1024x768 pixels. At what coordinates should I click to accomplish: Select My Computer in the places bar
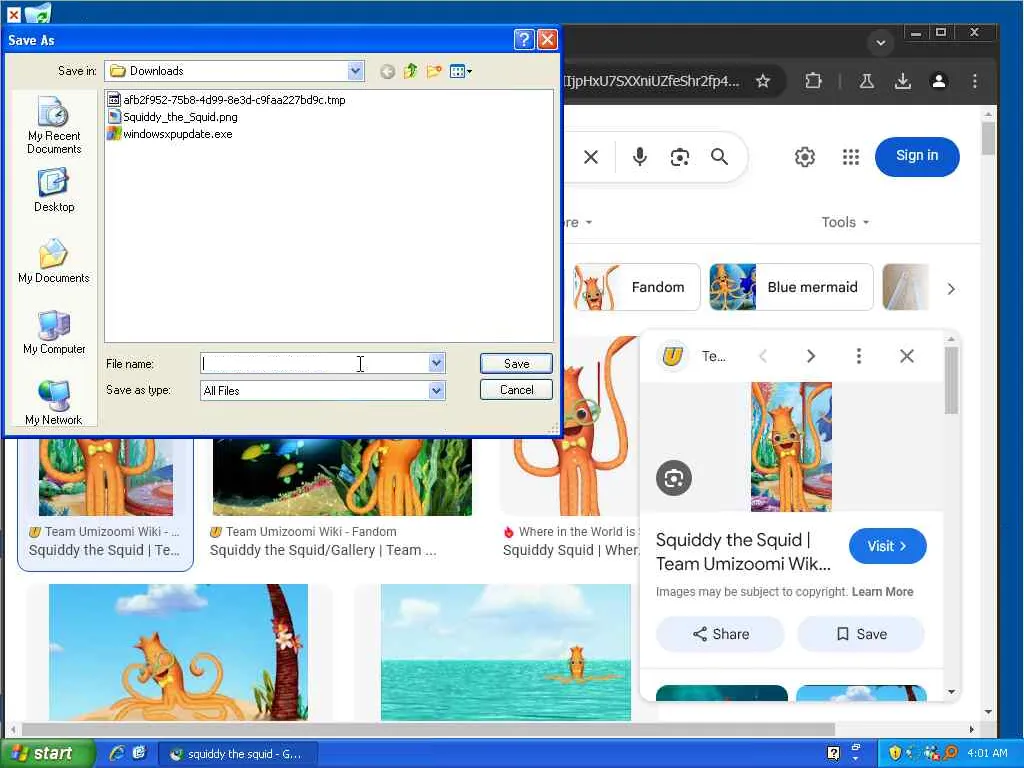click(x=54, y=332)
